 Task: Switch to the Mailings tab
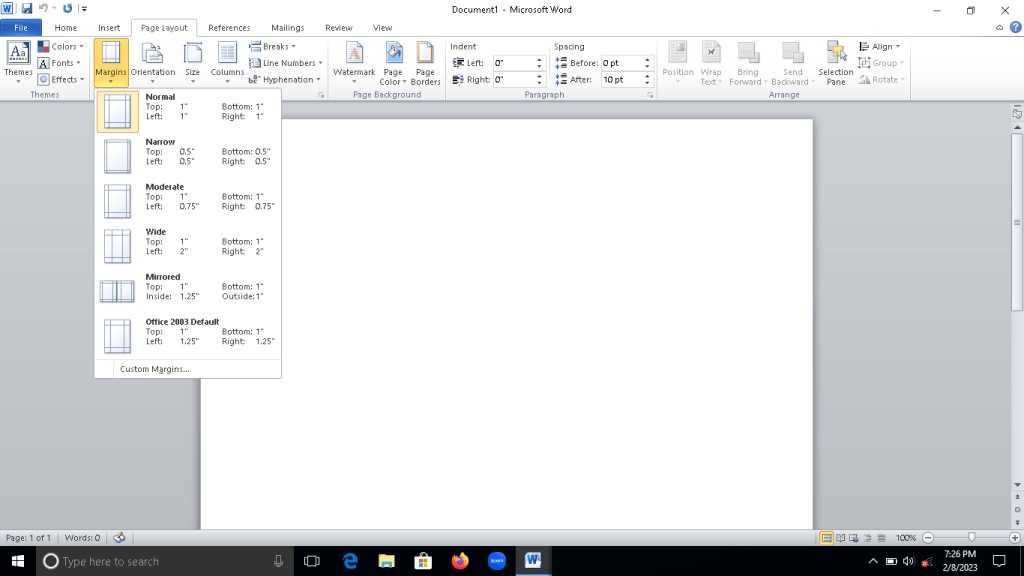(287, 27)
